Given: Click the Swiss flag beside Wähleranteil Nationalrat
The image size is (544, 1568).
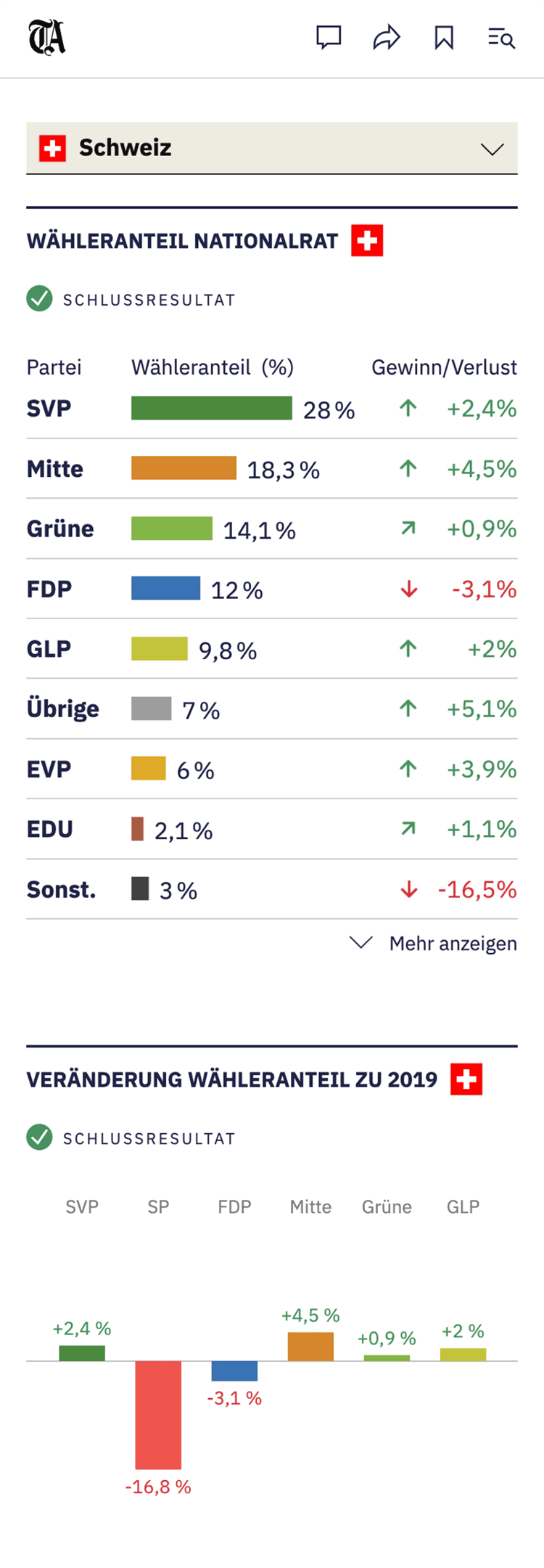Looking at the screenshot, I should 367,241.
